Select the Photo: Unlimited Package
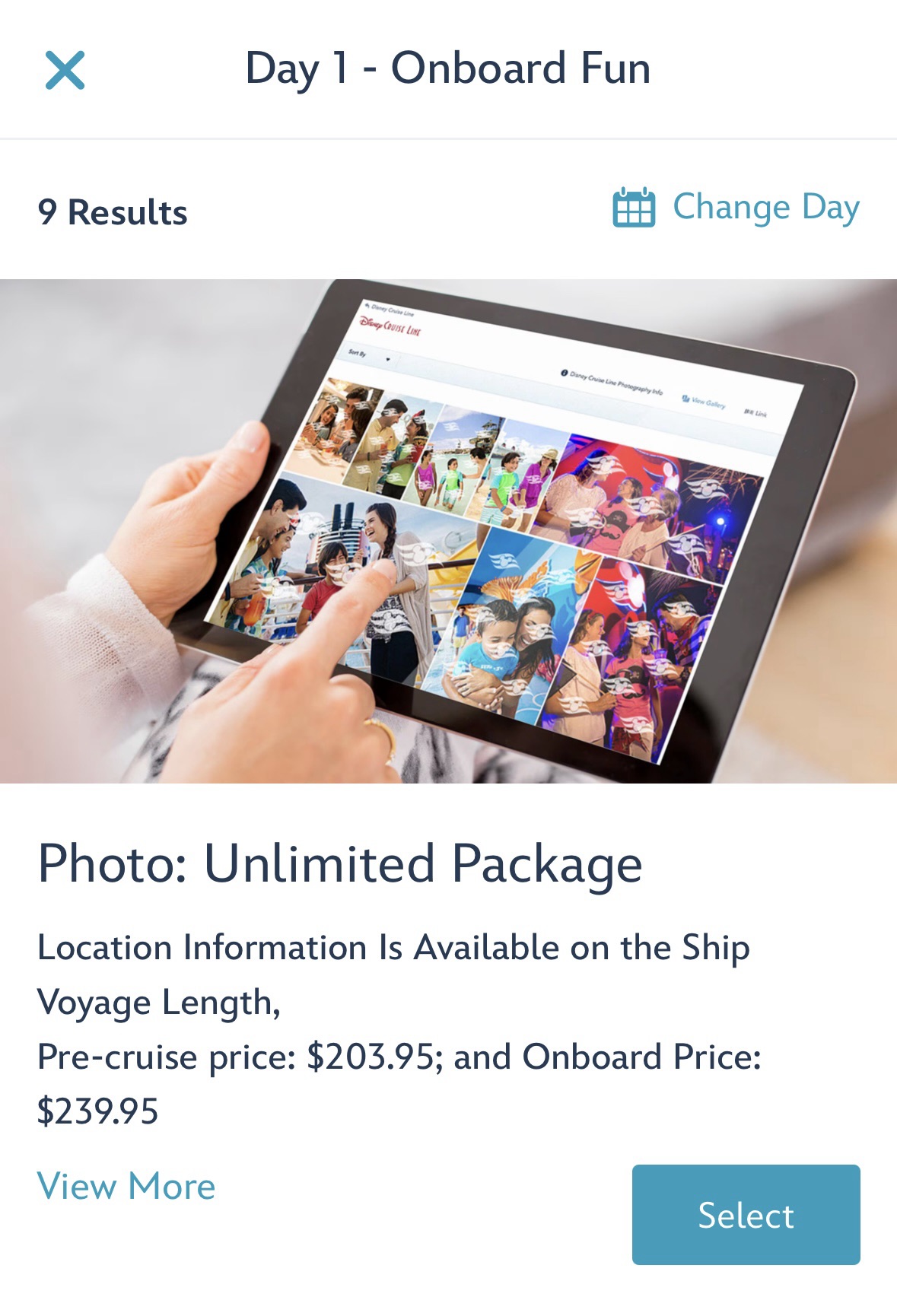The width and height of the screenshot is (897, 1316). 746,1214
